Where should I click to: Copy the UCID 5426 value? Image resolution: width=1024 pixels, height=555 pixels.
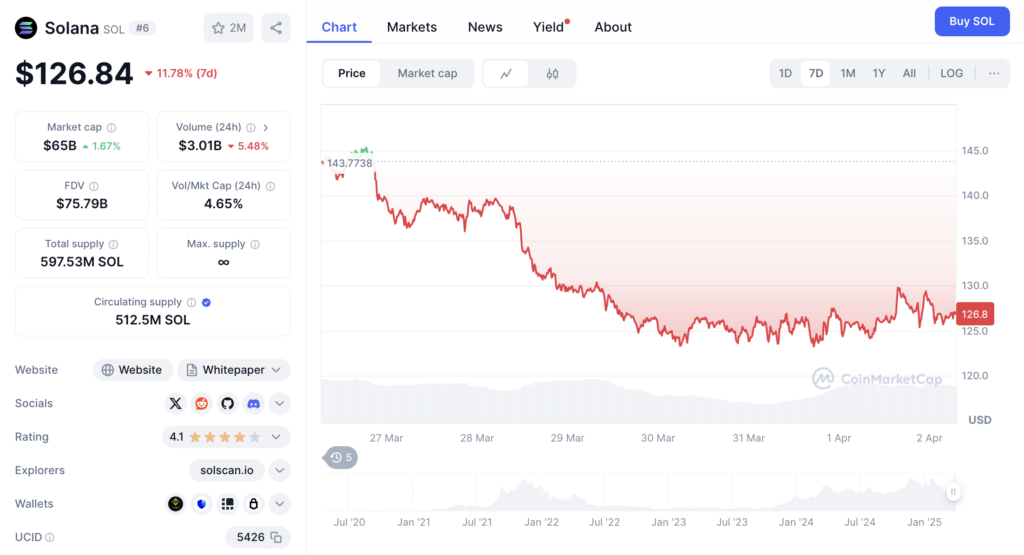click(x=276, y=537)
